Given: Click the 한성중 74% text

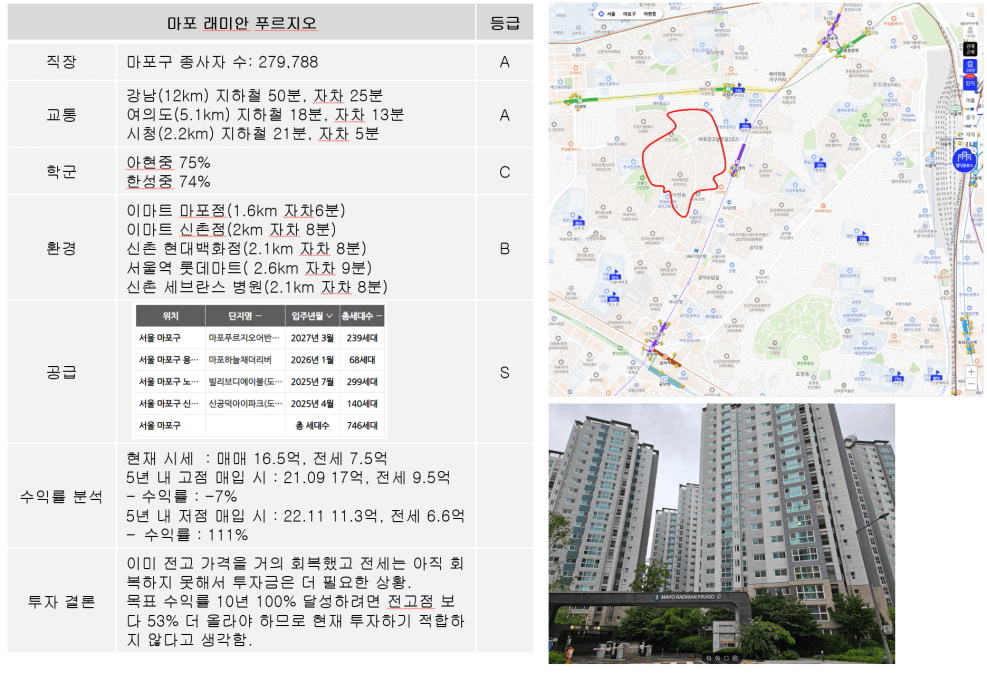Looking at the screenshot, I should (x=168, y=181).
